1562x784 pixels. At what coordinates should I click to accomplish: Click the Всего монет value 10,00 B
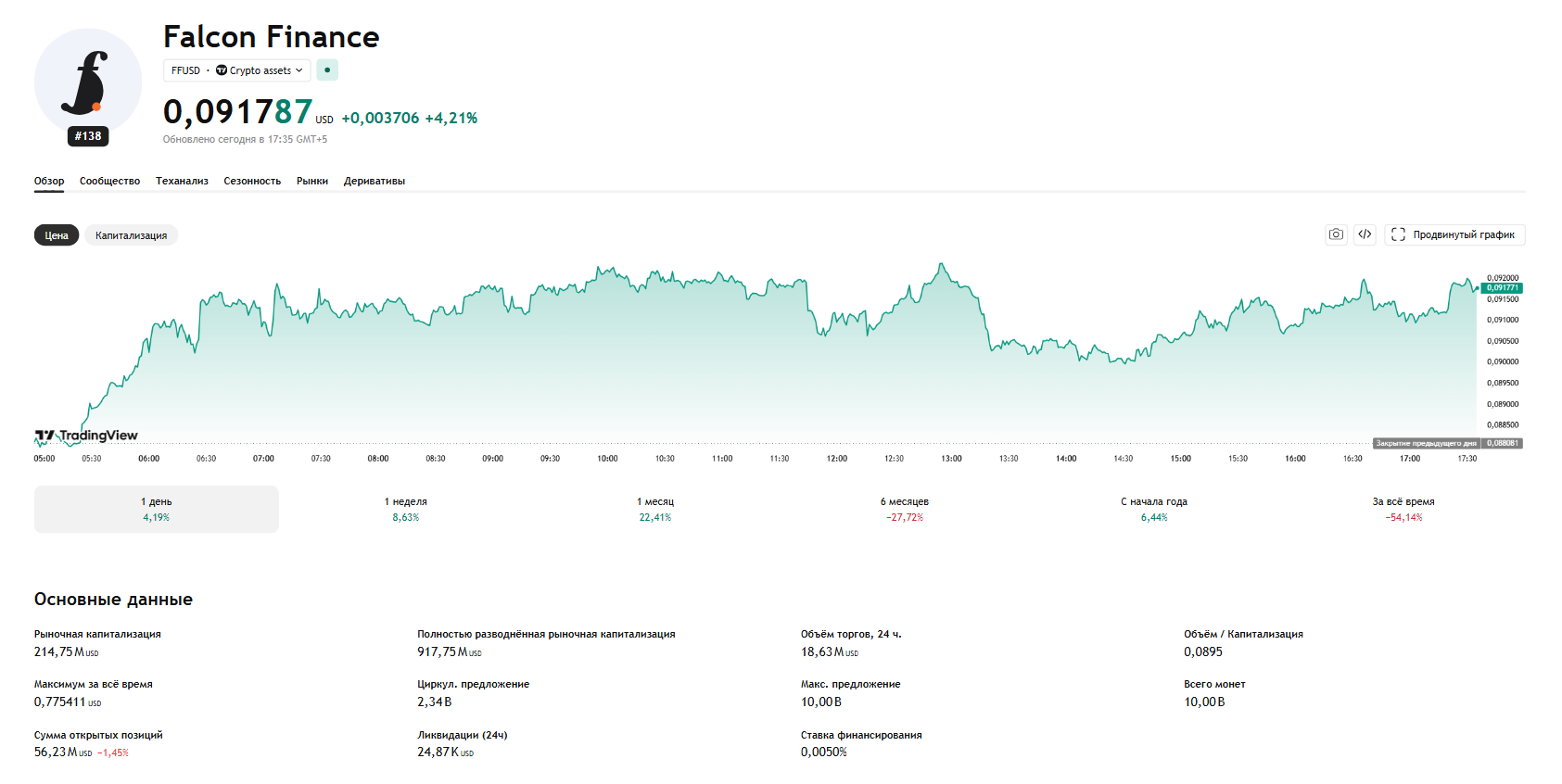(1204, 702)
